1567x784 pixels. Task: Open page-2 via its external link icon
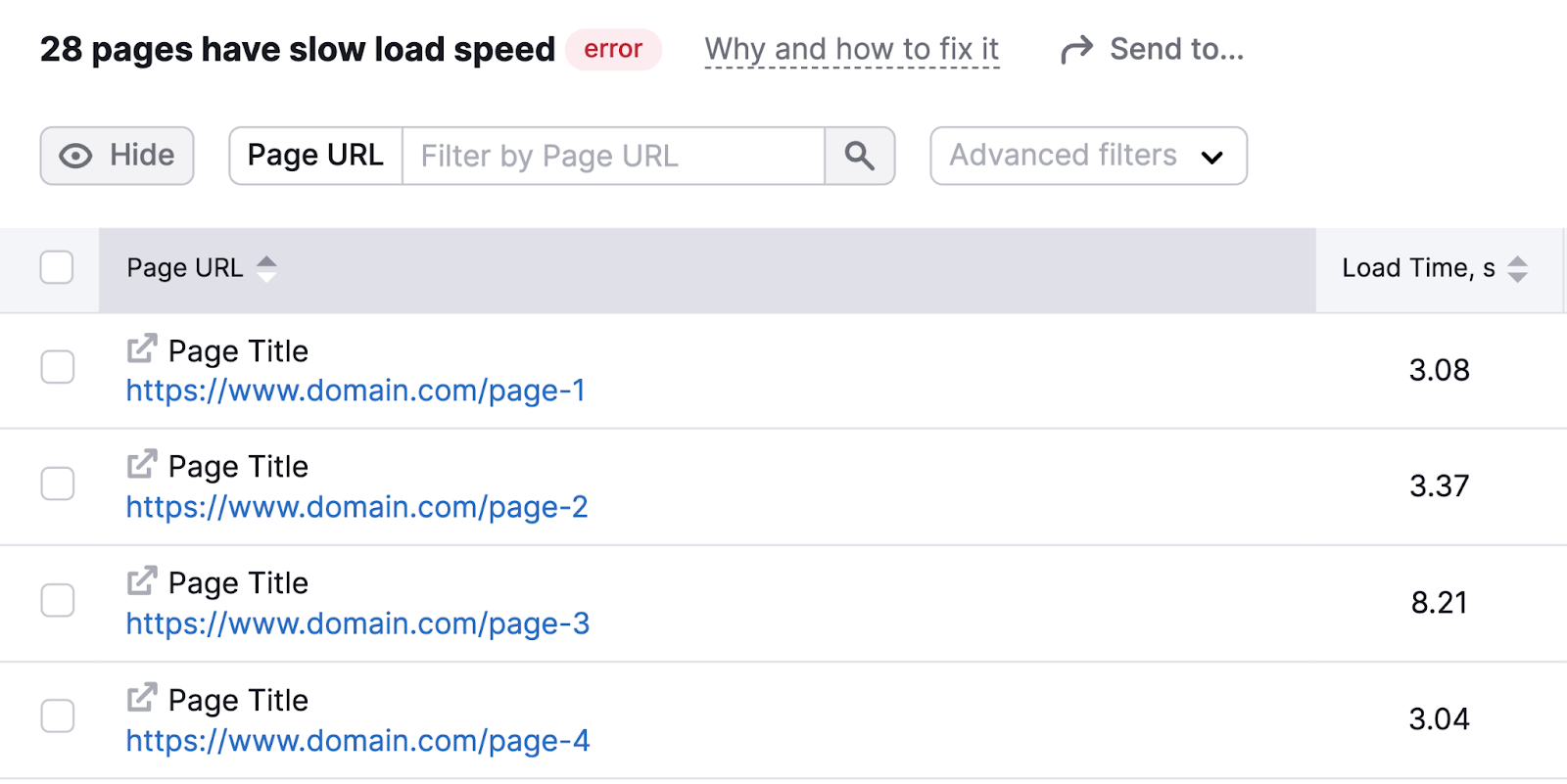(142, 465)
